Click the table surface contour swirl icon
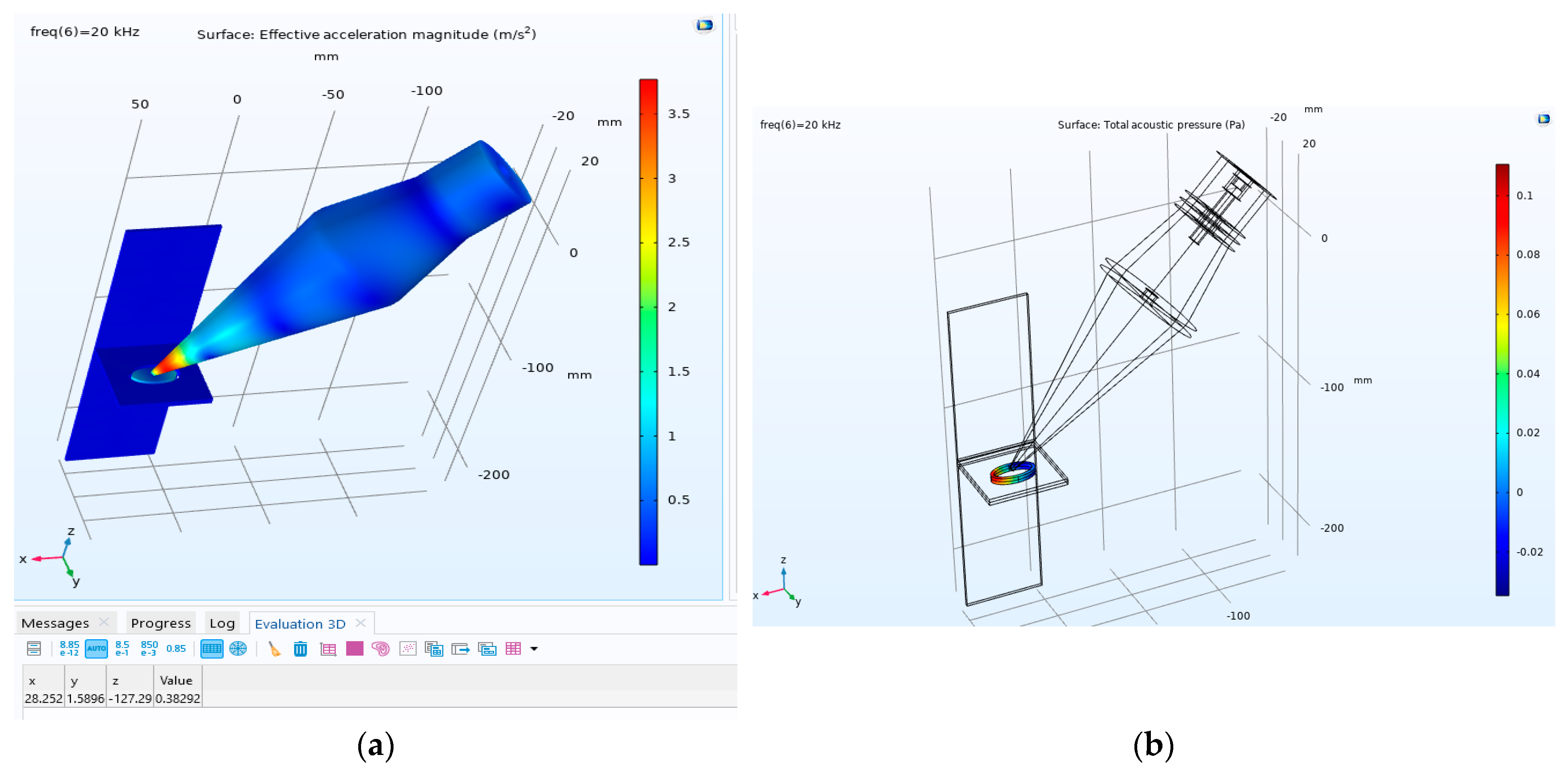 (x=380, y=649)
